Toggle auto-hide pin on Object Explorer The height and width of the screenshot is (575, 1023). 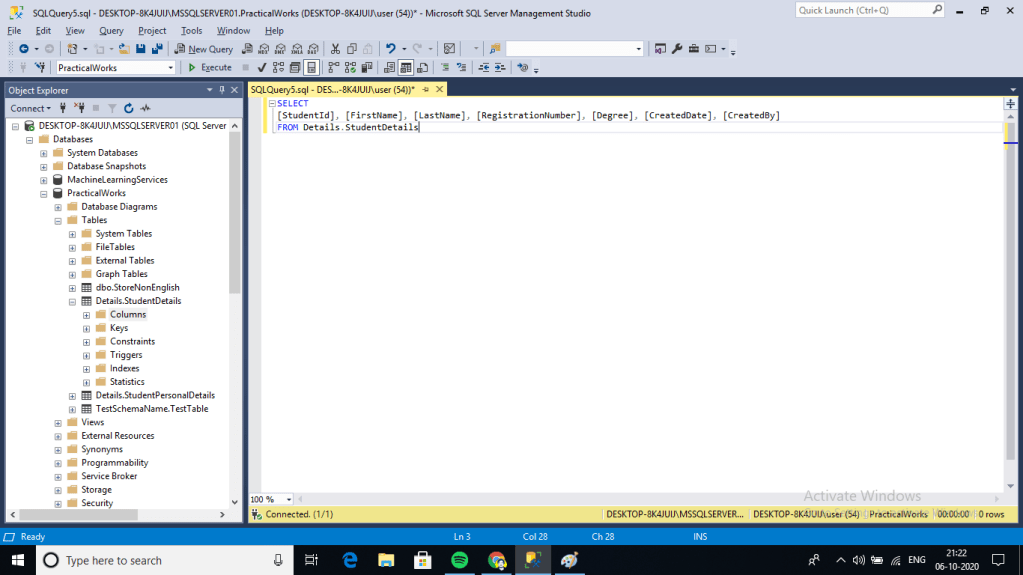(x=222, y=90)
